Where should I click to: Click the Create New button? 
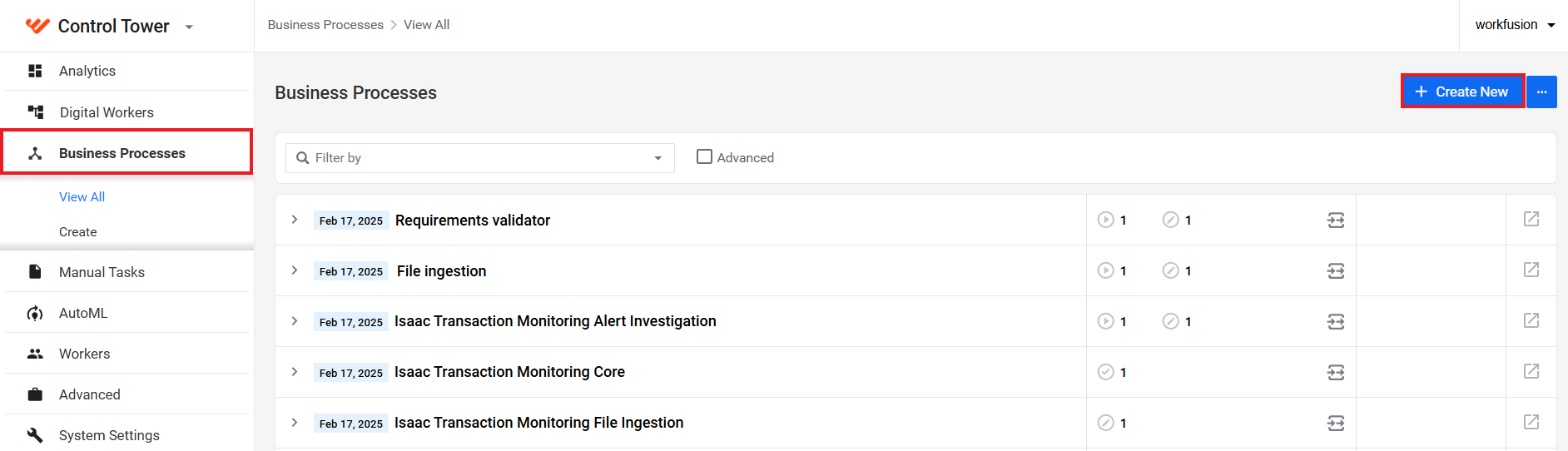click(1462, 92)
